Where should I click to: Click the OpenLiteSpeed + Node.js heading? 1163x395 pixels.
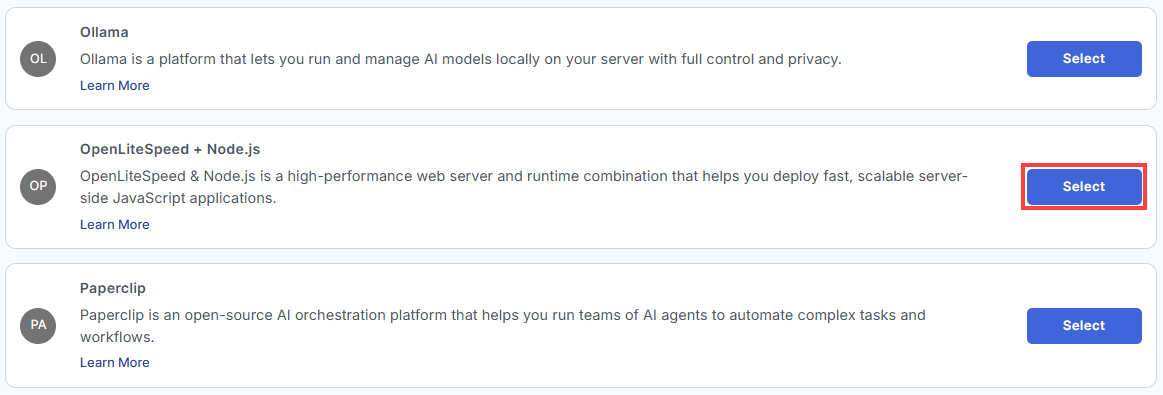(x=170, y=149)
